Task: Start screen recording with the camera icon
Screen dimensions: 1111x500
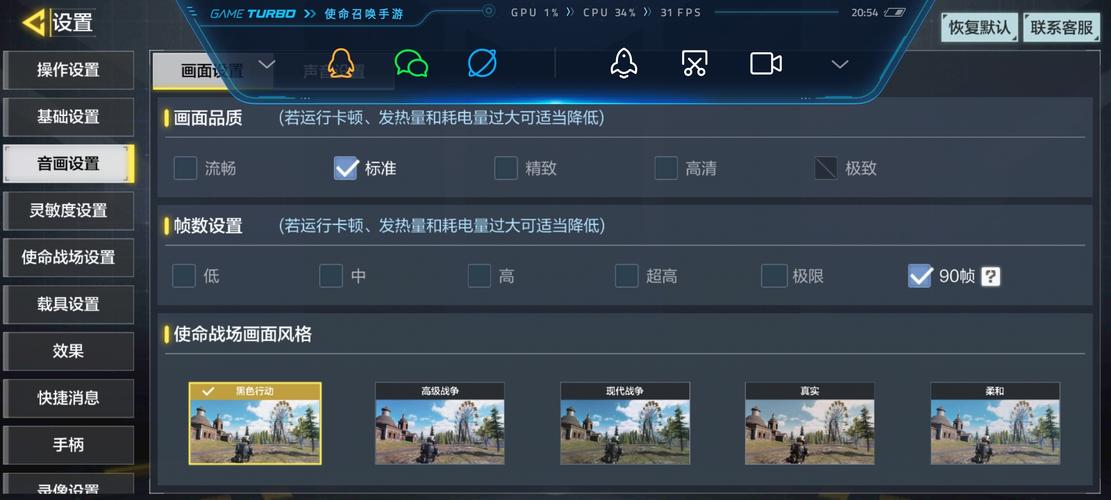Action: pyautogui.click(x=766, y=64)
